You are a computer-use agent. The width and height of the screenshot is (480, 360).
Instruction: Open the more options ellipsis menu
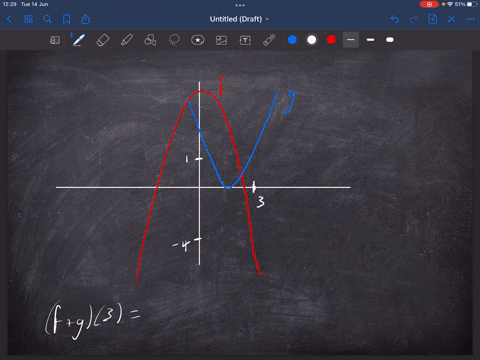click(x=471, y=19)
